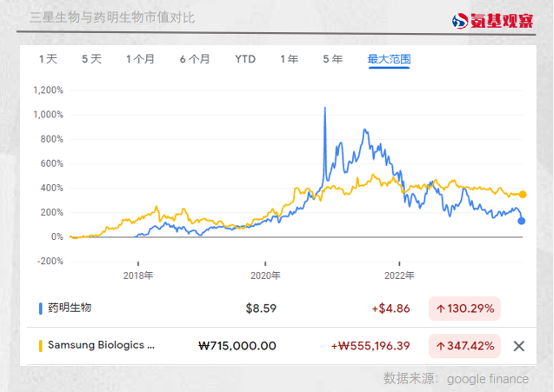Choose the 1年 range tab

click(x=289, y=59)
